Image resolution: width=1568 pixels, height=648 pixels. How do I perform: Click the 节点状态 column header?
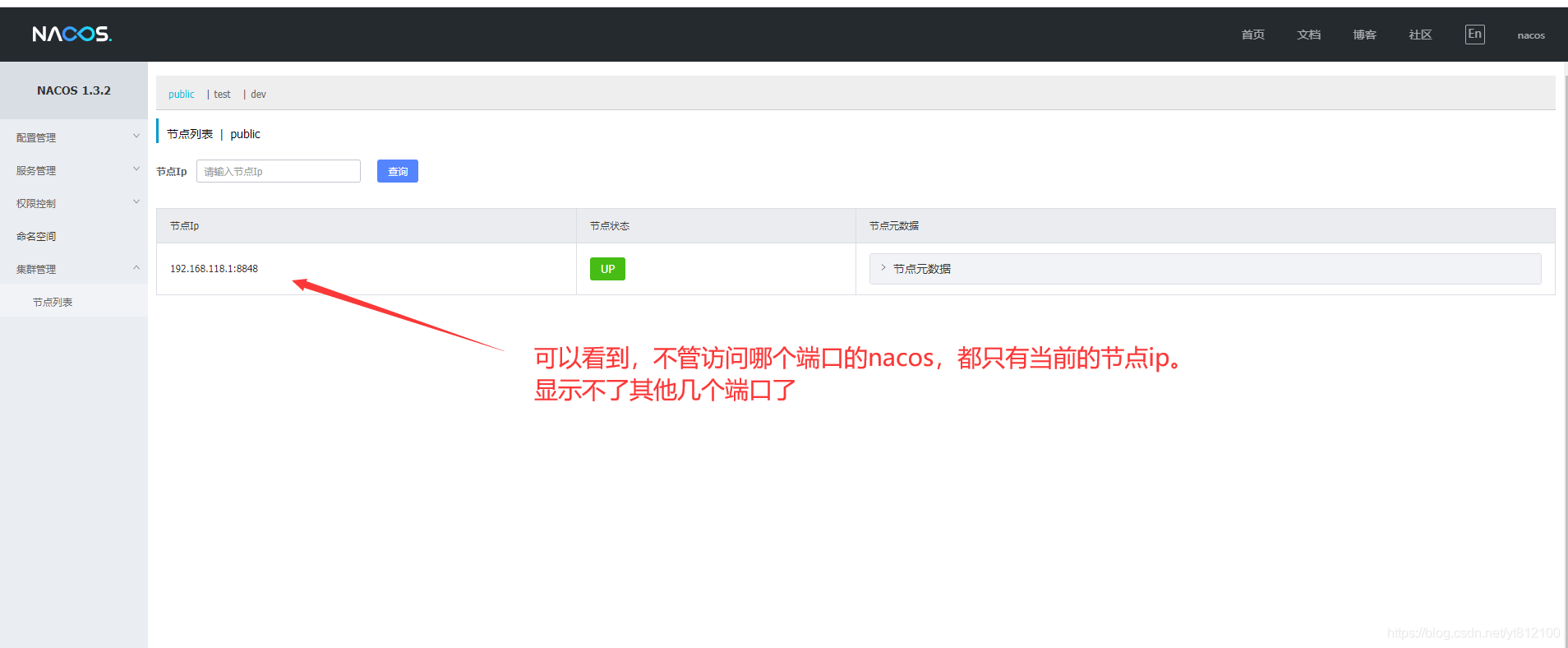tap(716, 226)
